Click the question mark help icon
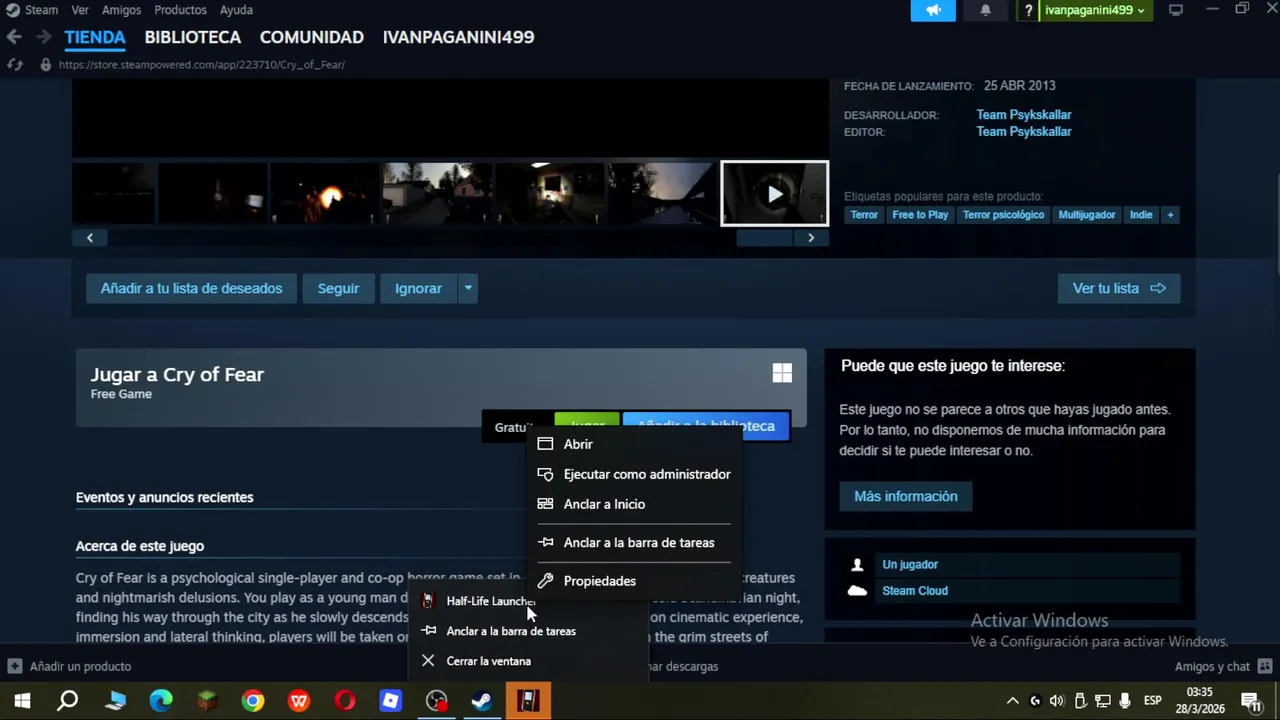 click(x=1028, y=10)
